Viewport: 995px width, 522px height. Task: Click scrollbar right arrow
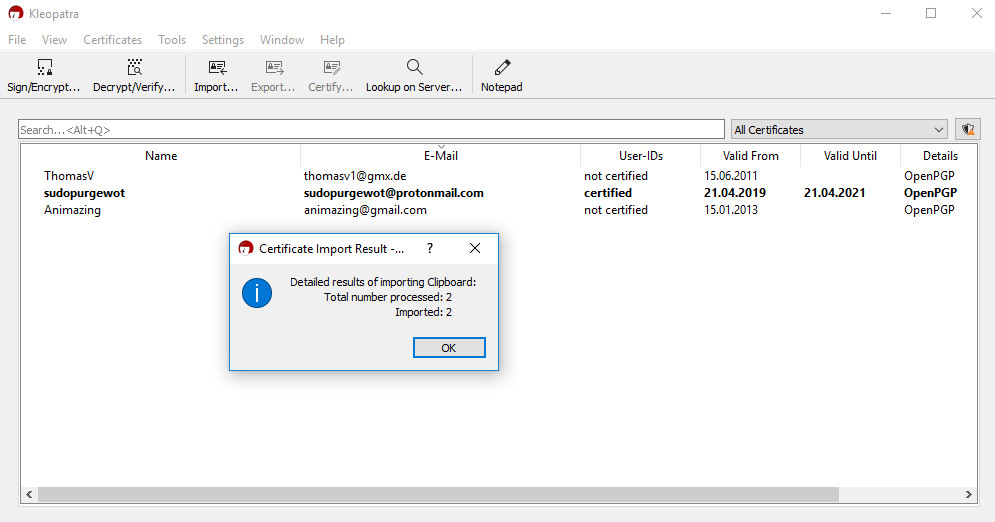pos(968,494)
